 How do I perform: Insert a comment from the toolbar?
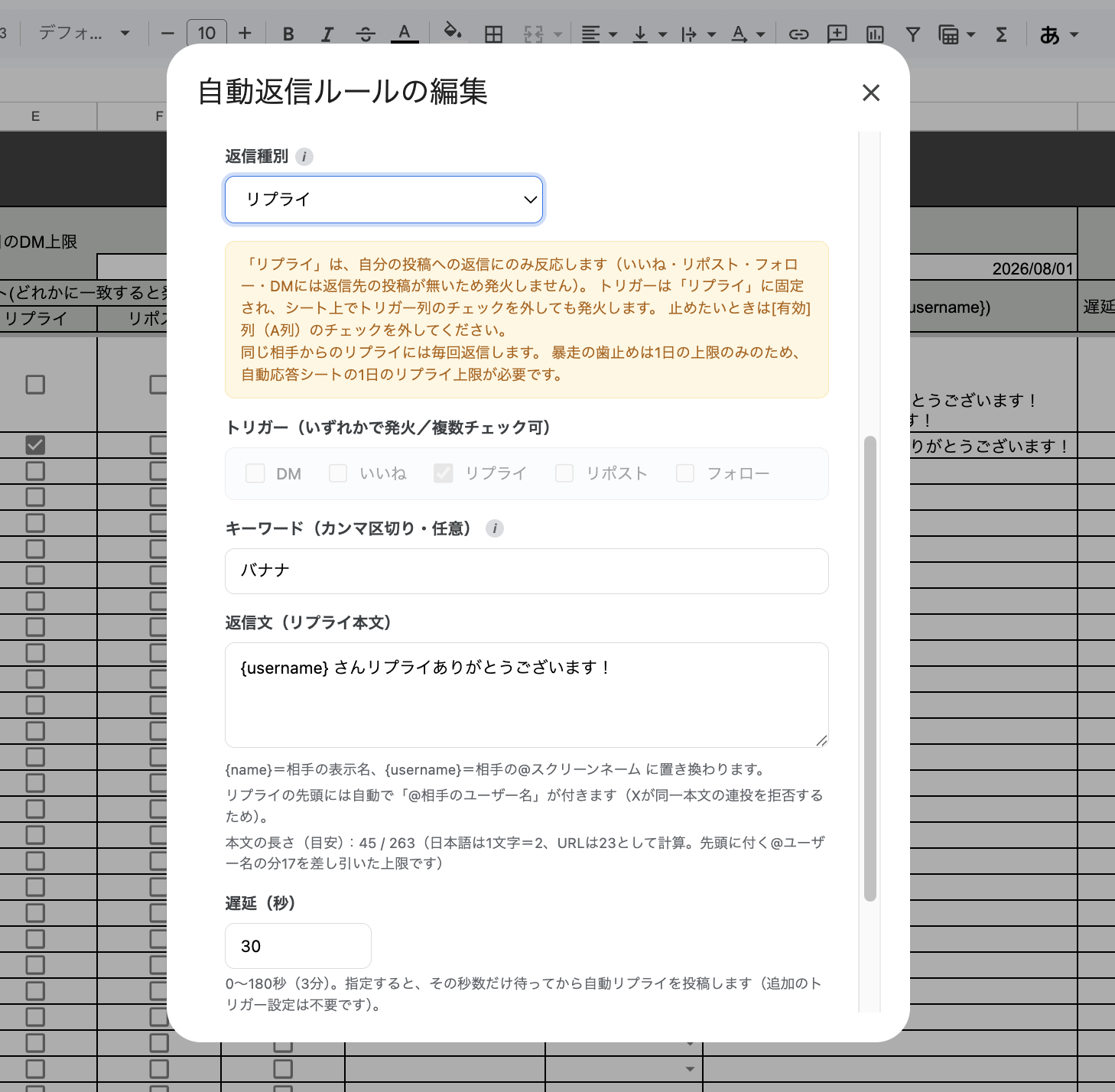coord(837,34)
